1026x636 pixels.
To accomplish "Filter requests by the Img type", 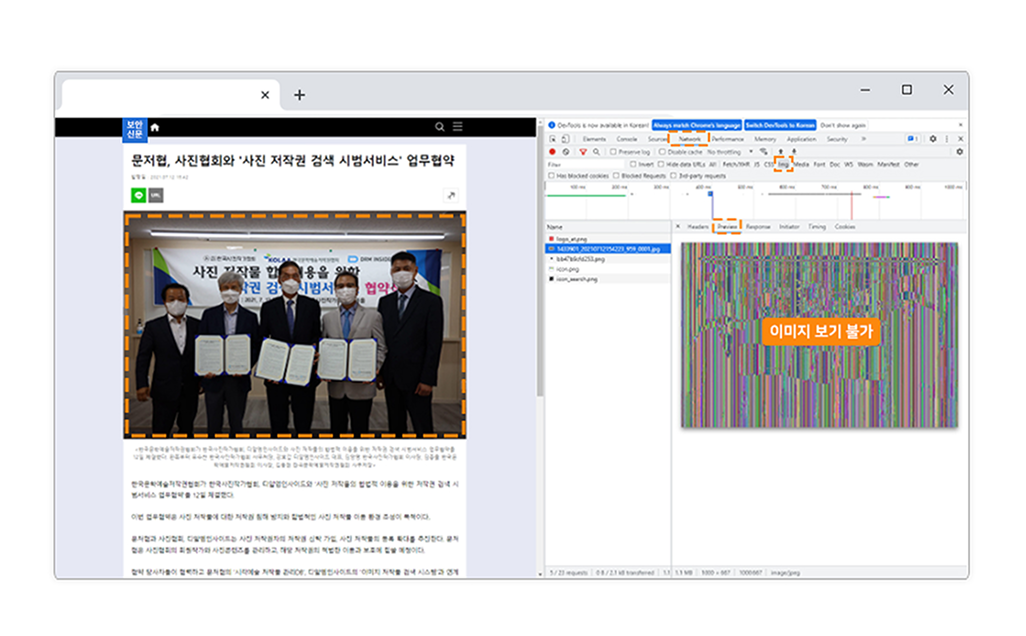I will point(783,164).
